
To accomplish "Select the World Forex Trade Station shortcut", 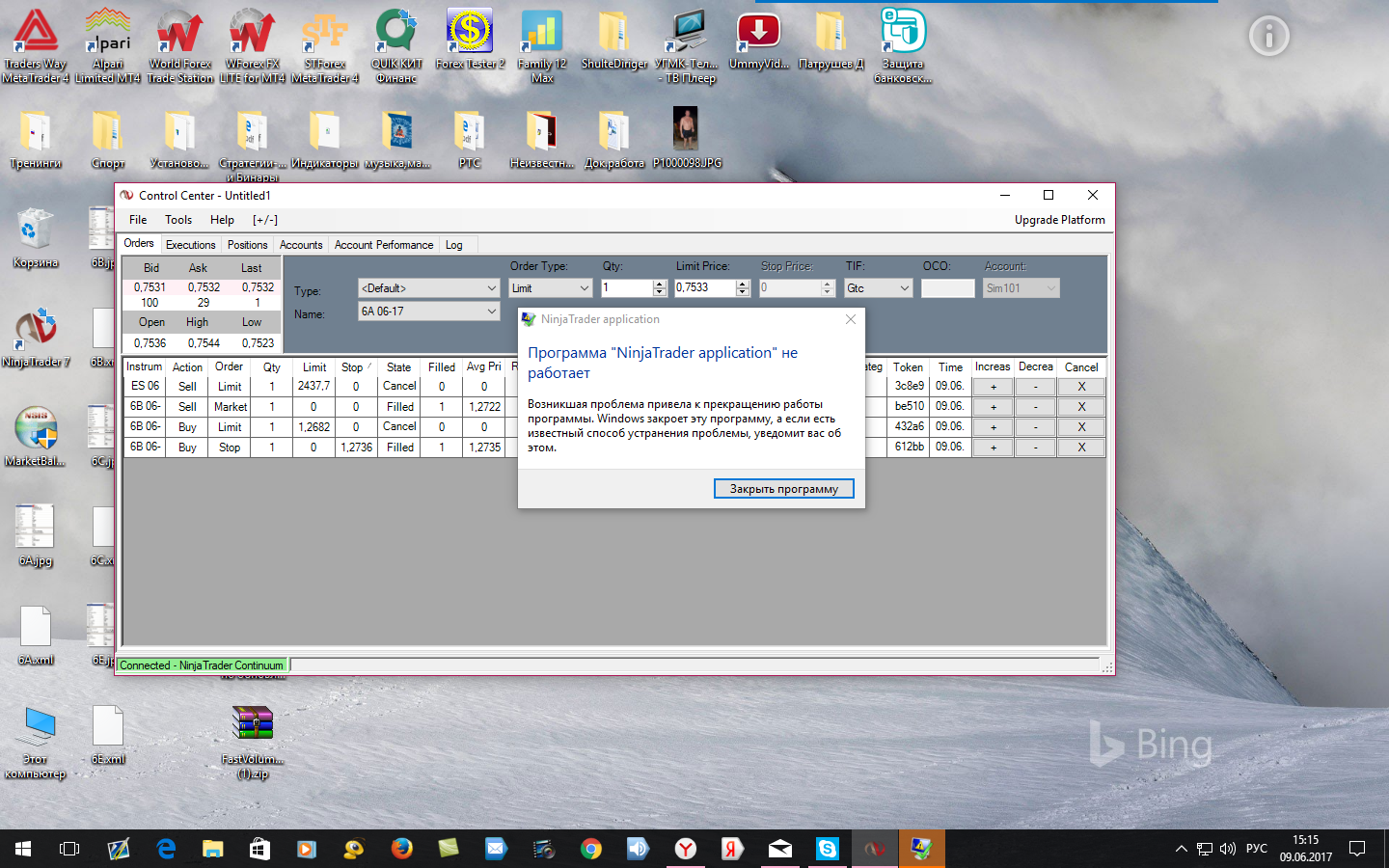I will [180, 45].
